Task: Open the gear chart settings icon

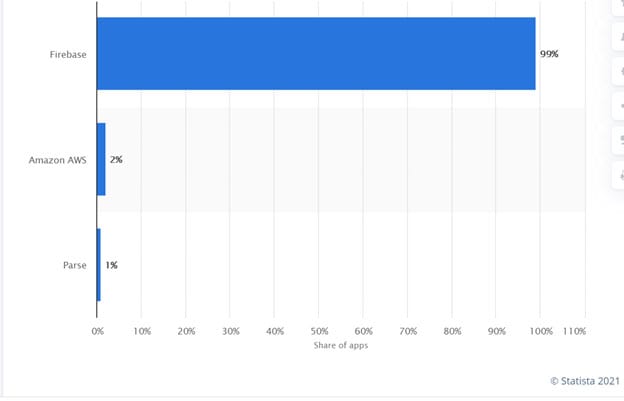Action: [x=620, y=71]
